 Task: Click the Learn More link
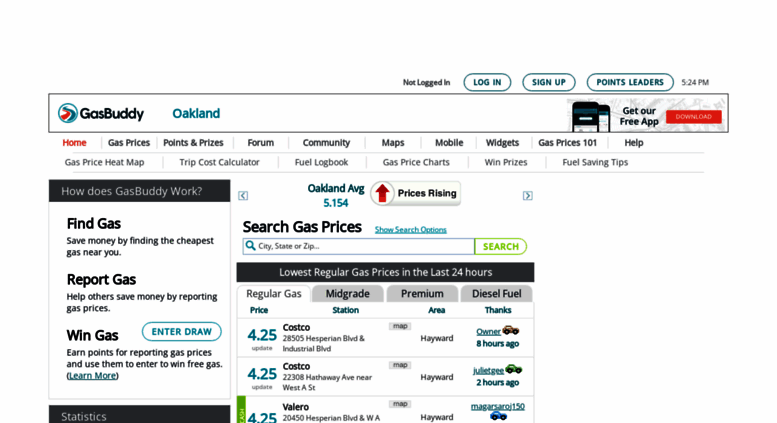click(x=93, y=375)
